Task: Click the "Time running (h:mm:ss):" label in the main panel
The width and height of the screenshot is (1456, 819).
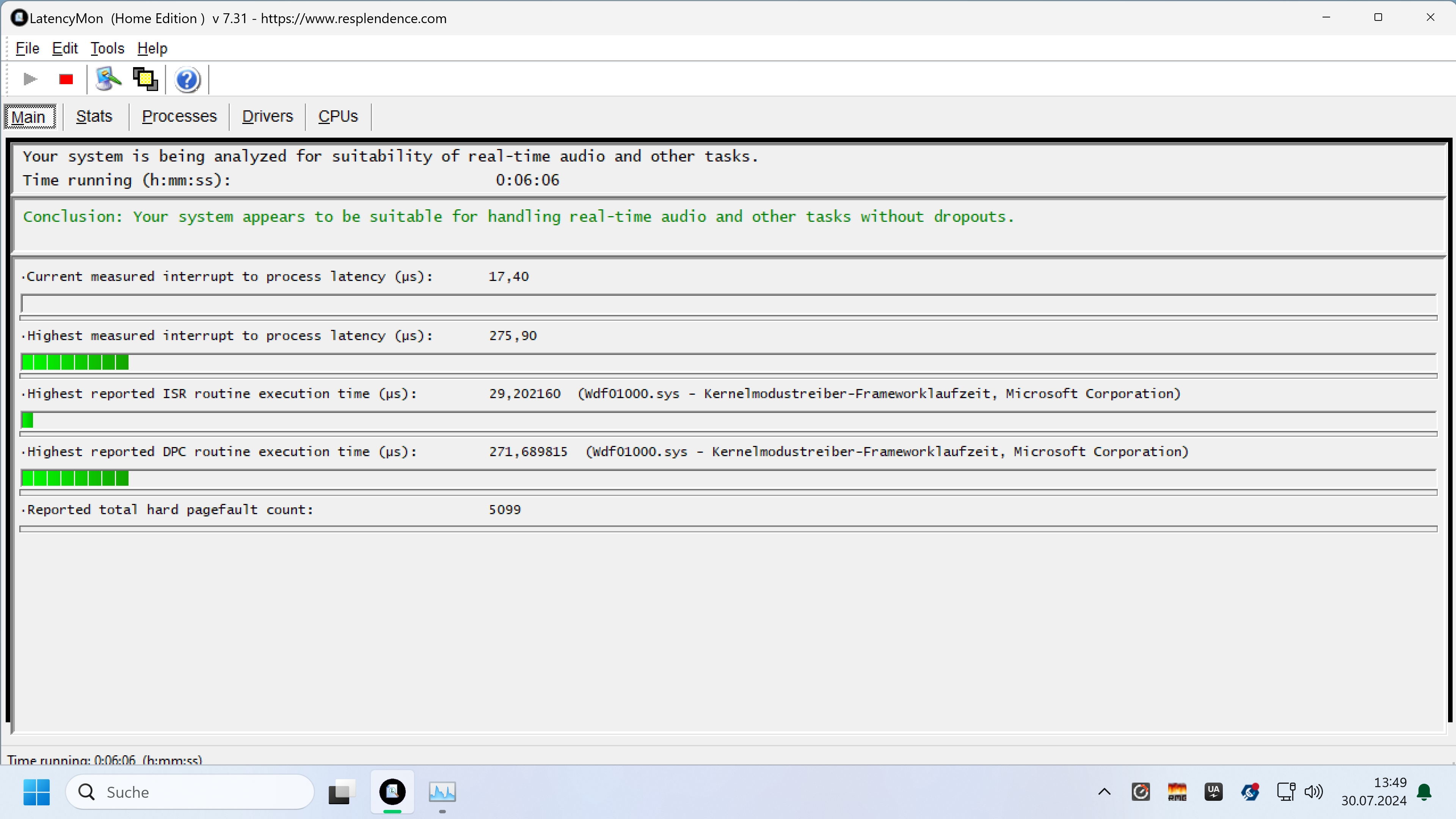Action: [x=127, y=180]
